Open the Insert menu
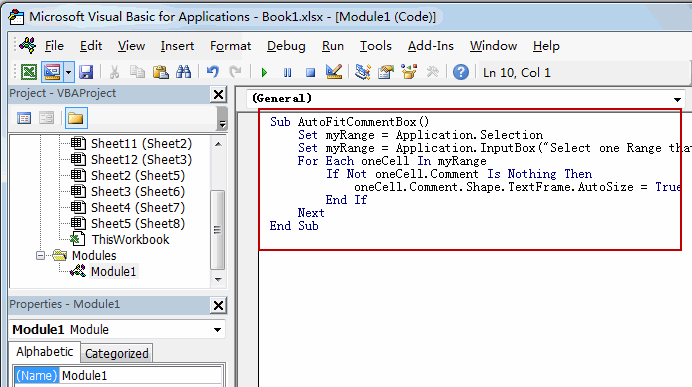 (177, 45)
